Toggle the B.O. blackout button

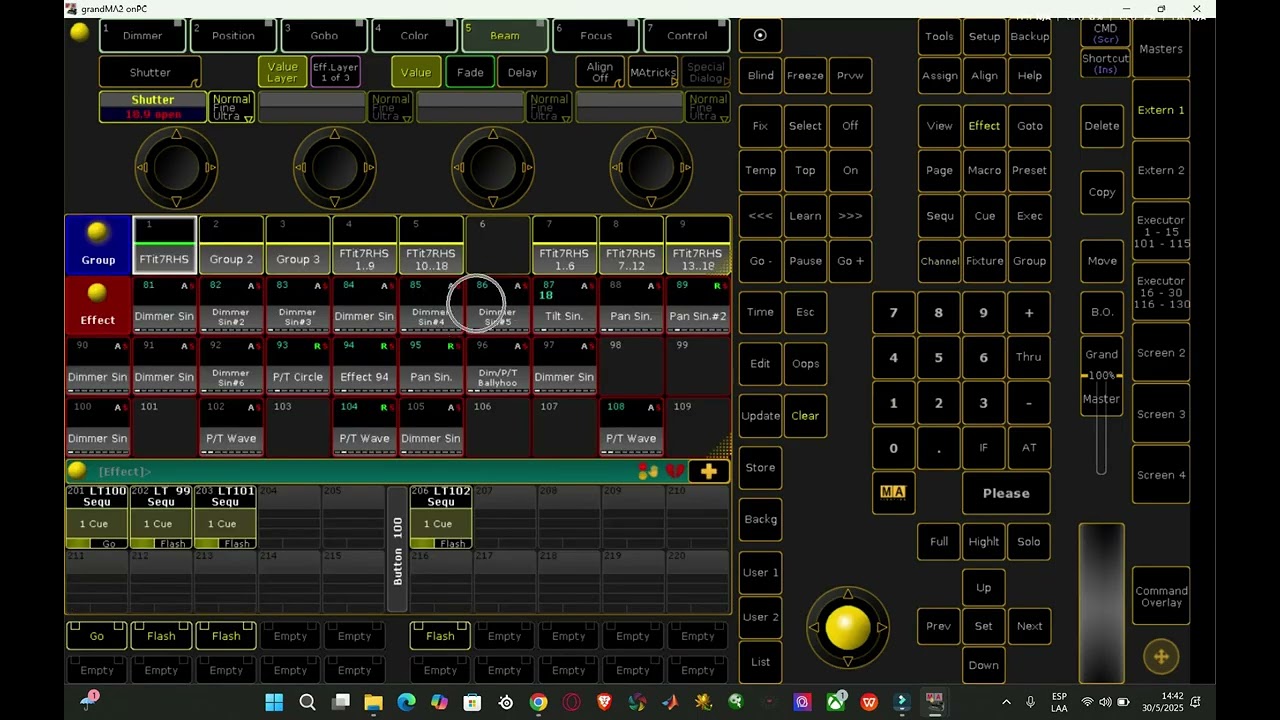(1102, 312)
